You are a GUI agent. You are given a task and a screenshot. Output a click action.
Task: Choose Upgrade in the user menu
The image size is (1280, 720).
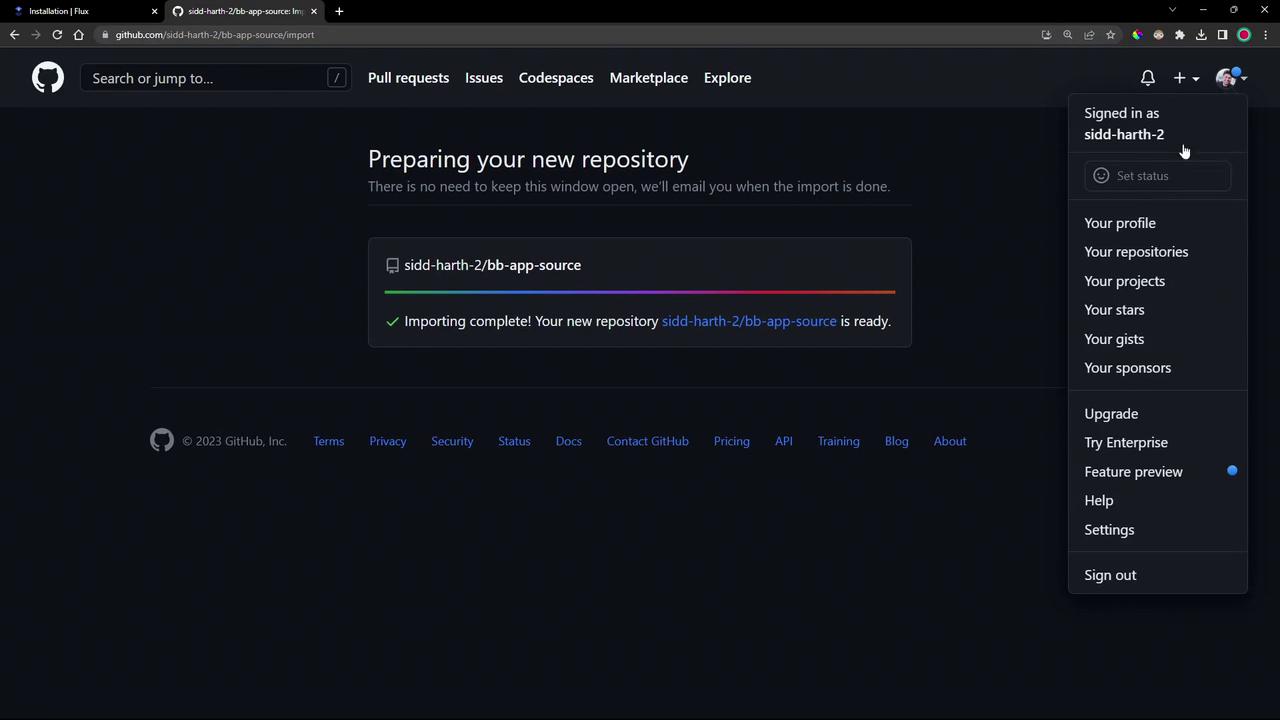(x=1158, y=414)
